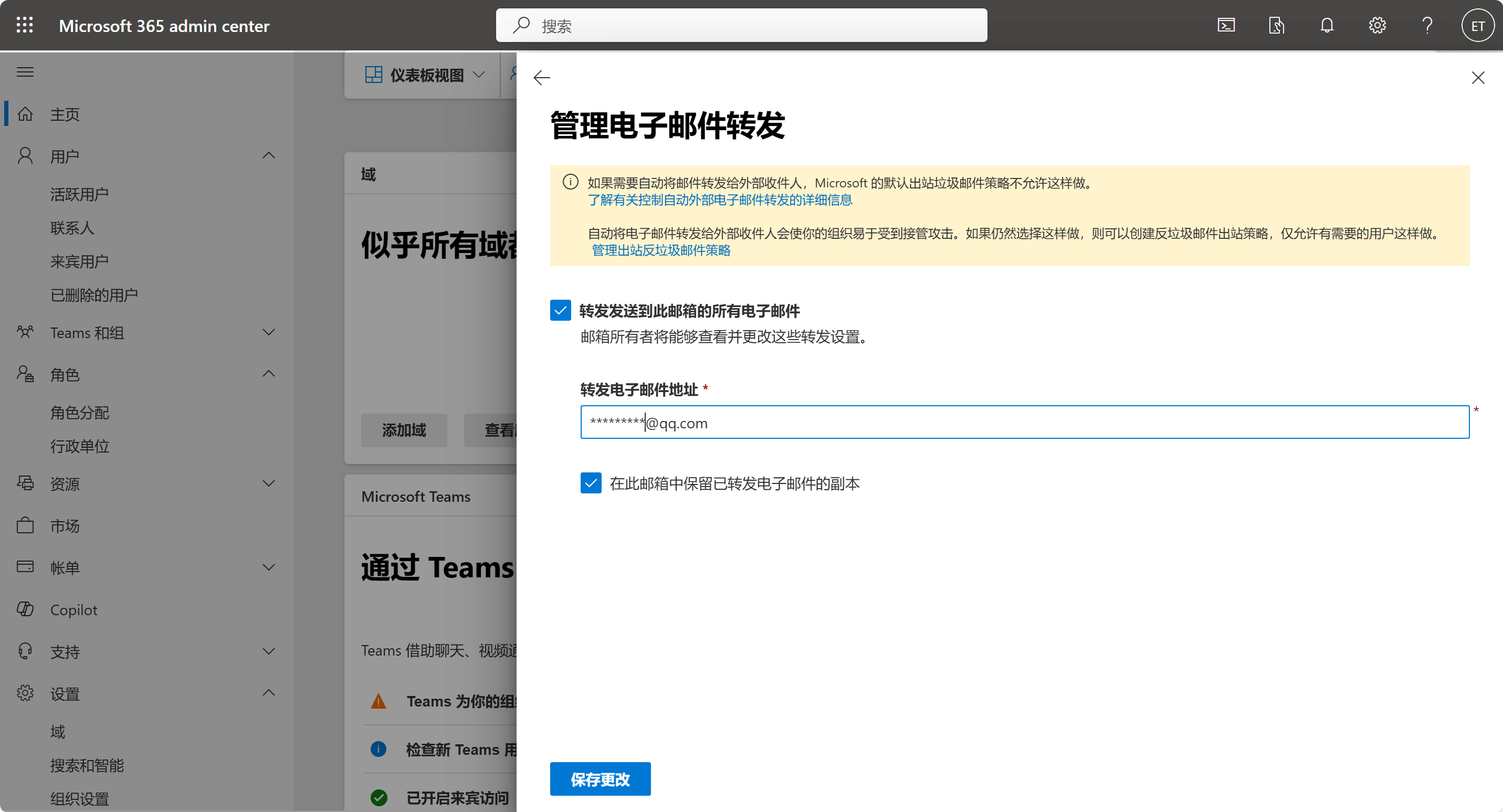This screenshot has height=812, width=1503.
Task: Click the Billing card icon
Action: point(25,567)
